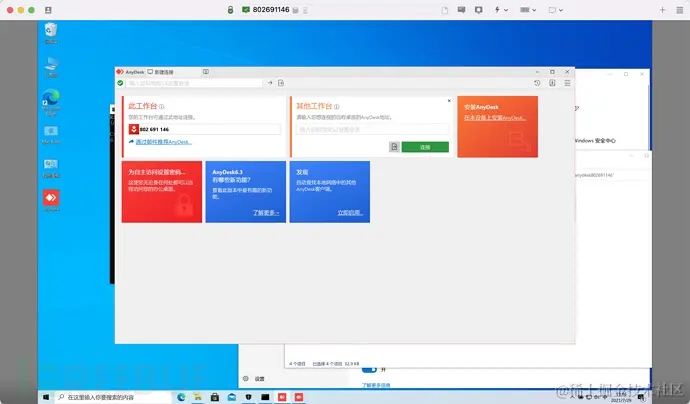Toggle the 开 switch in the Settings window
The height and width of the screenshot is (404, 690).
(x=369, y=370)
